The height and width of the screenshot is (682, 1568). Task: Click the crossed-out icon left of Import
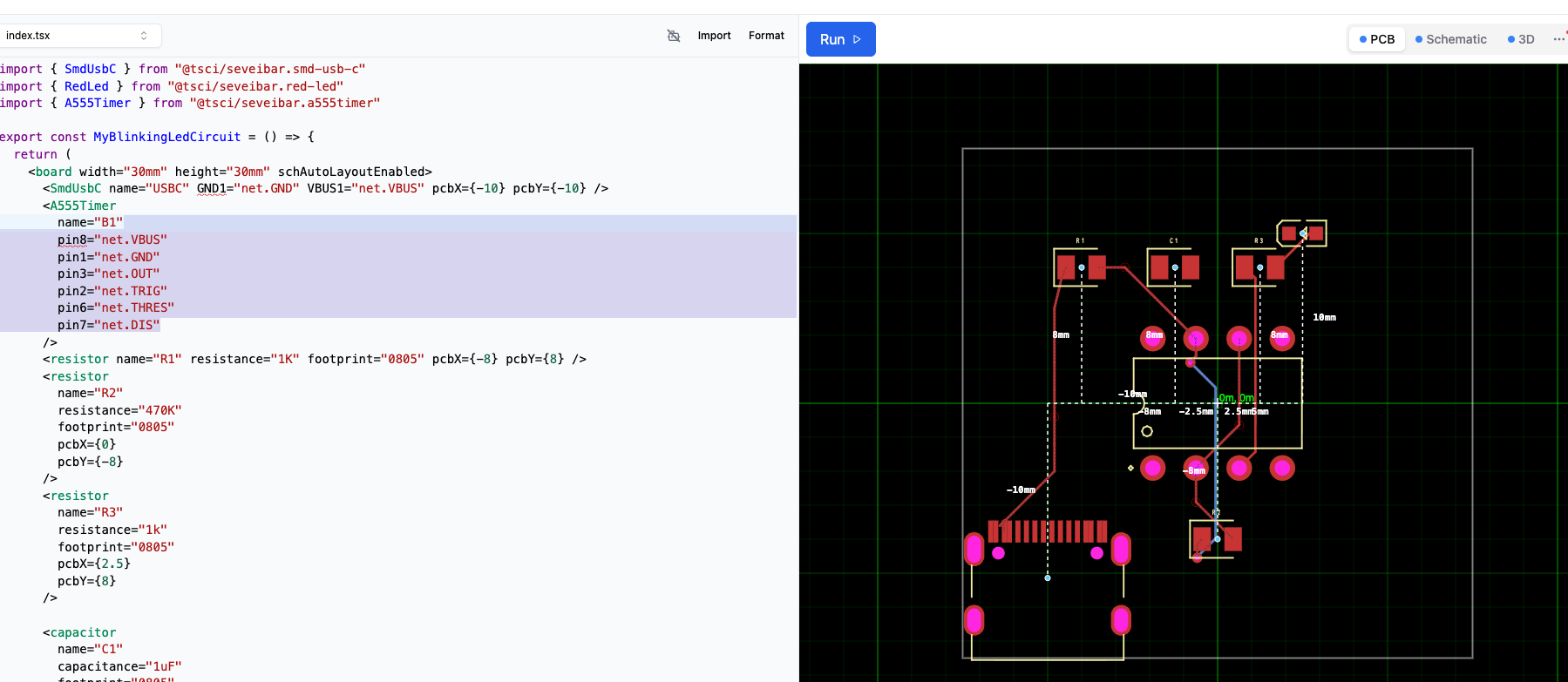673,36
